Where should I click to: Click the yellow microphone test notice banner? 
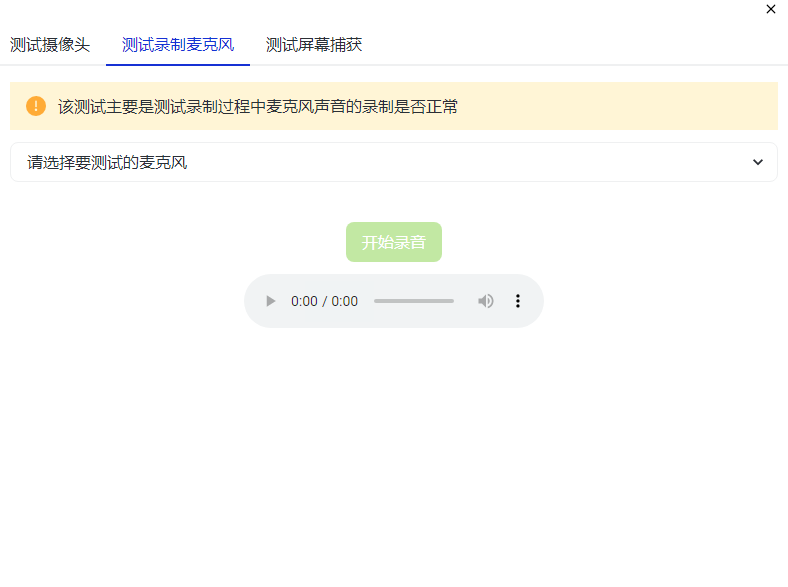pos(394,106)
